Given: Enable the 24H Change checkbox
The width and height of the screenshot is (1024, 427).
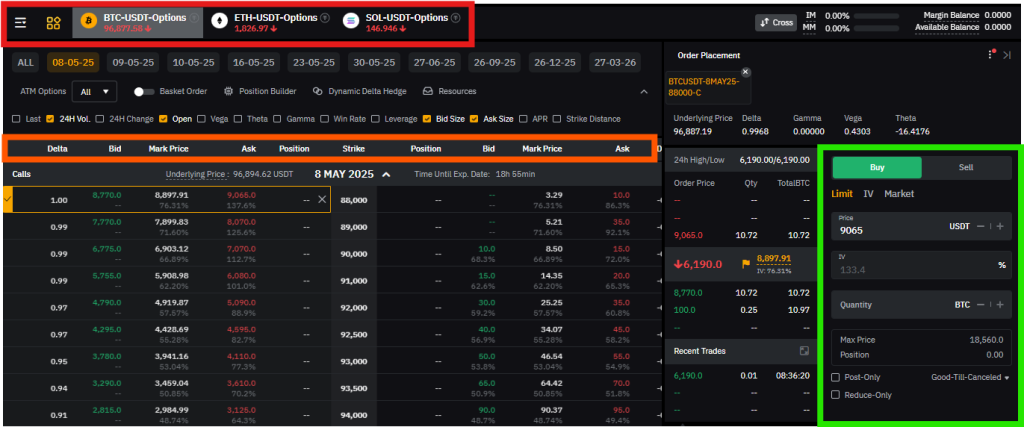Looking at the screenshot, I should coord(100,119).
